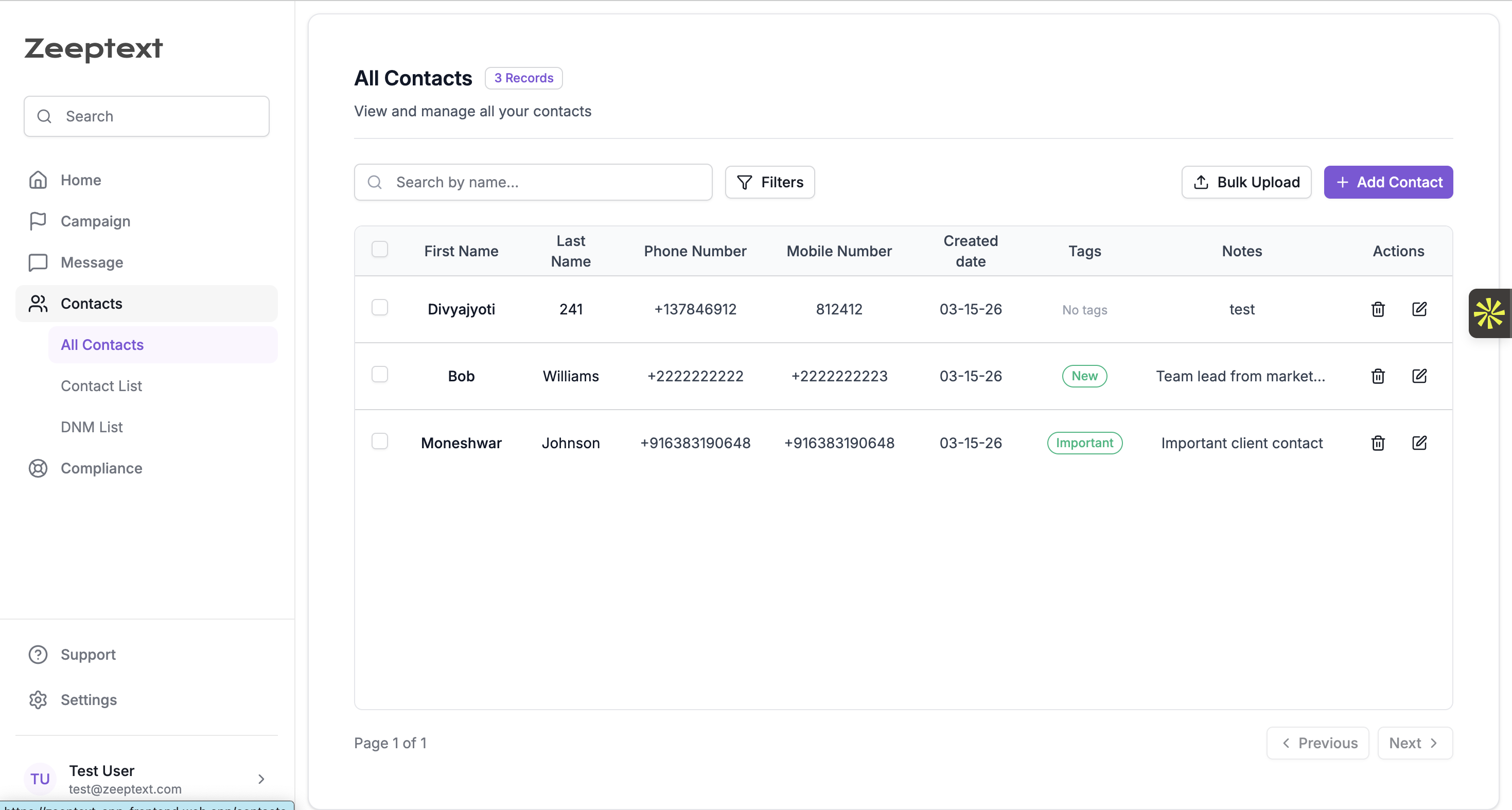Click the Campaign flag icon
1512x810 pixels.
click(38, 221)
